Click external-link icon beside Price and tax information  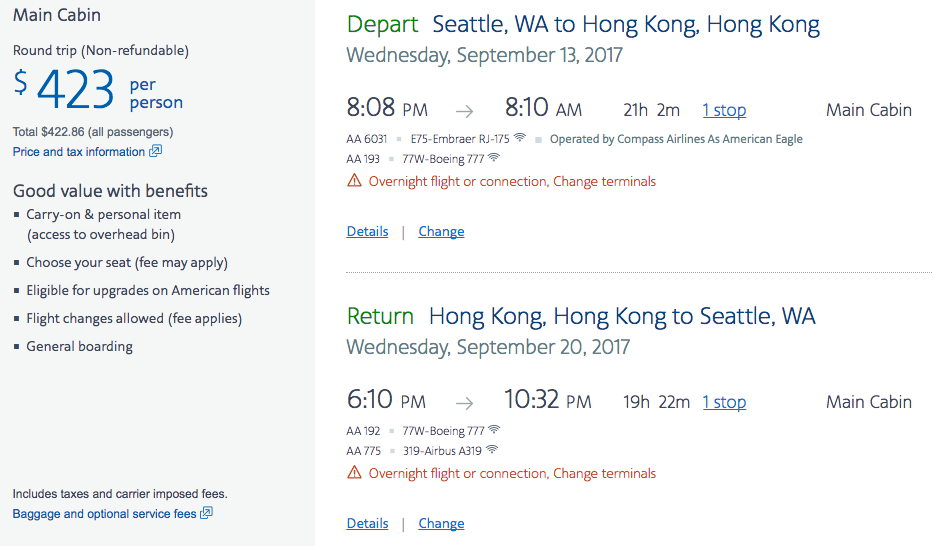point(155,152)
